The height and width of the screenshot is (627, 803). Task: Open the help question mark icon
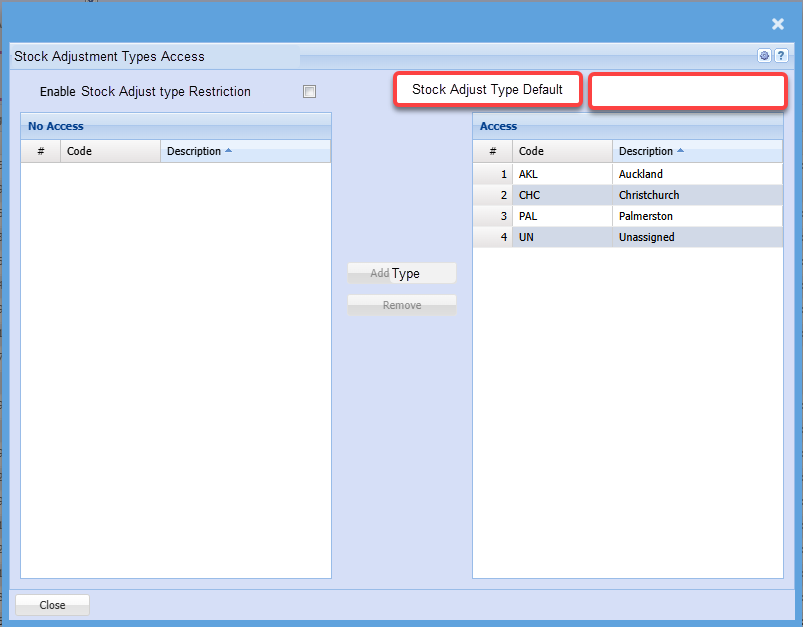click(x=781, y=56)
